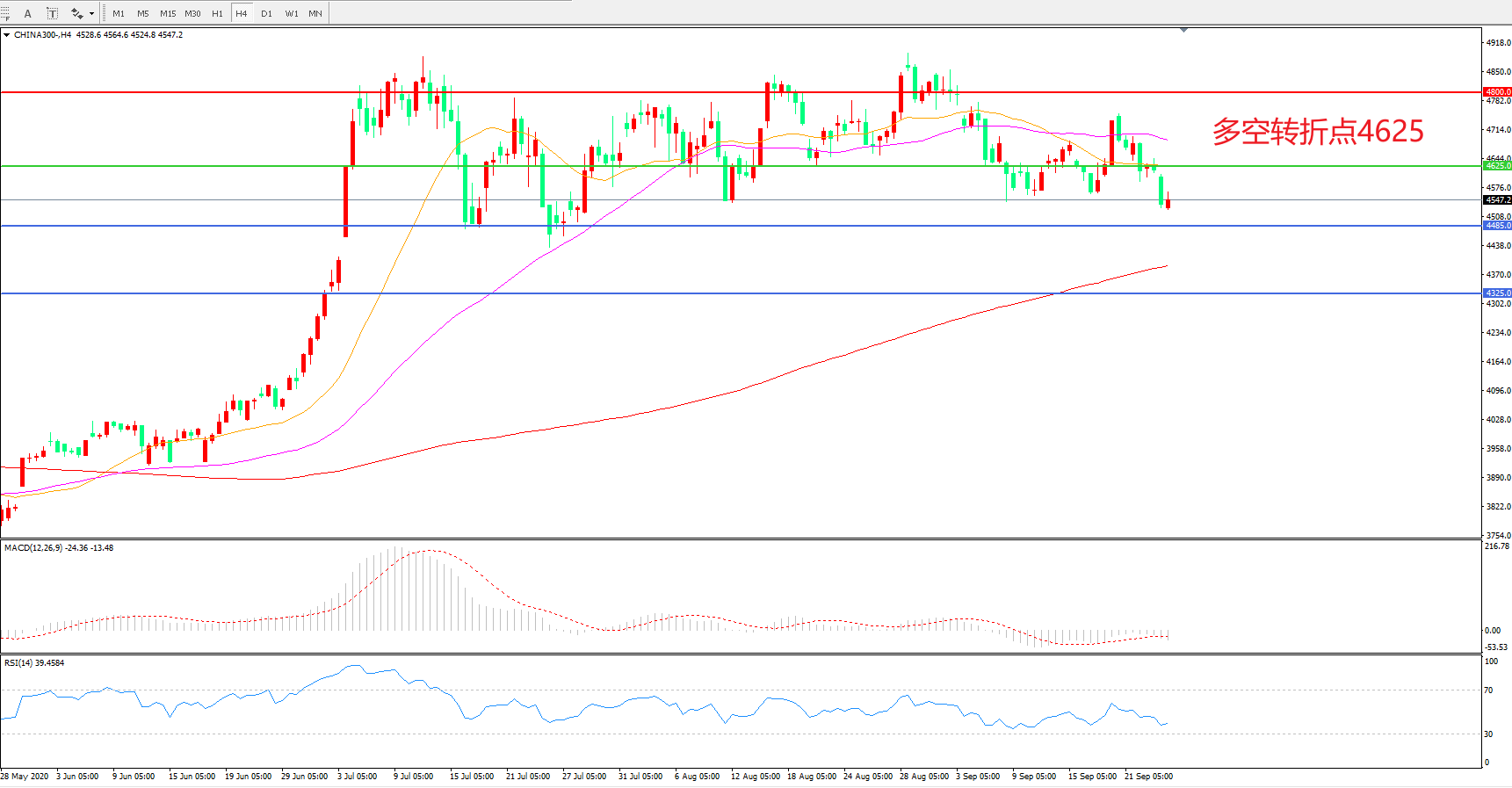Click the red 多空转折点4625 text annotation

[x=1317, y=132]
